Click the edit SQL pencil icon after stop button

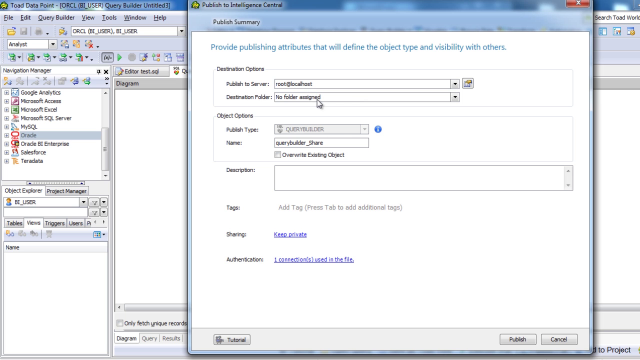pyautogui.click(x=144, y=58)
